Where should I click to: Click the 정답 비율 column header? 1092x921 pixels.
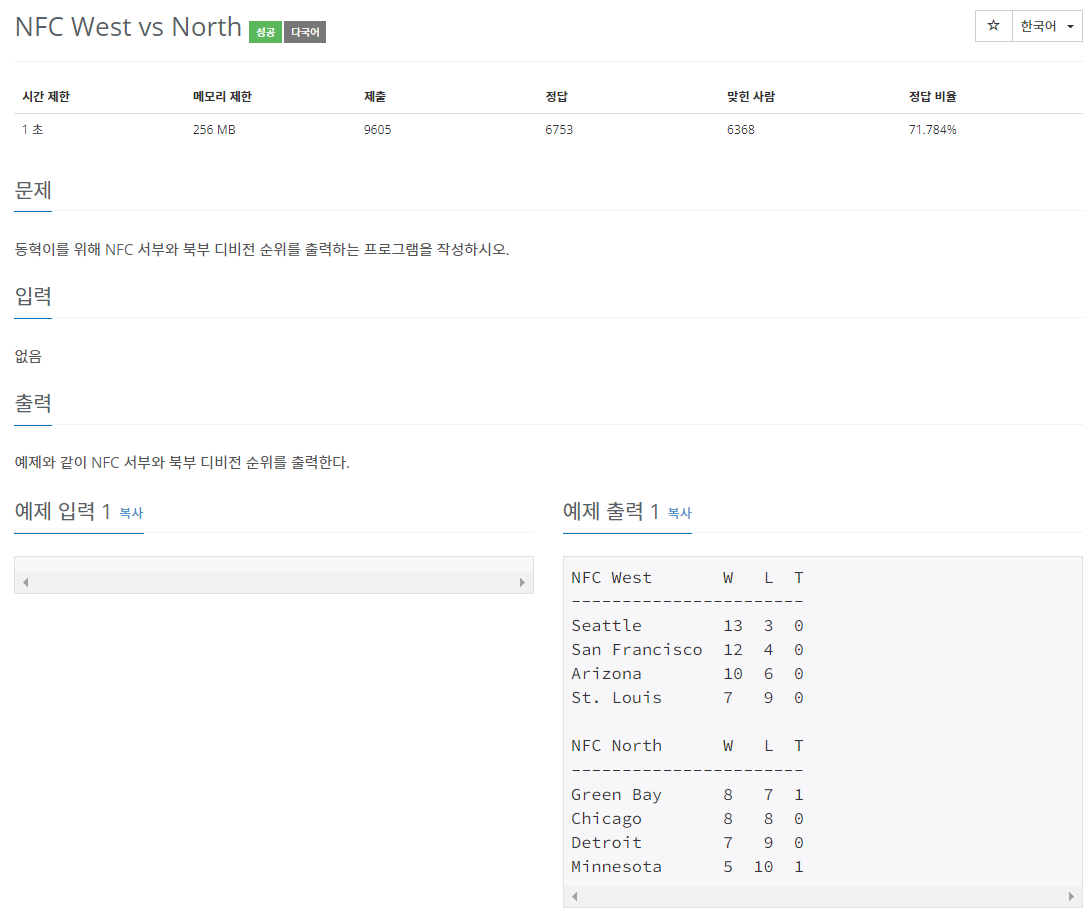[933, 96]
